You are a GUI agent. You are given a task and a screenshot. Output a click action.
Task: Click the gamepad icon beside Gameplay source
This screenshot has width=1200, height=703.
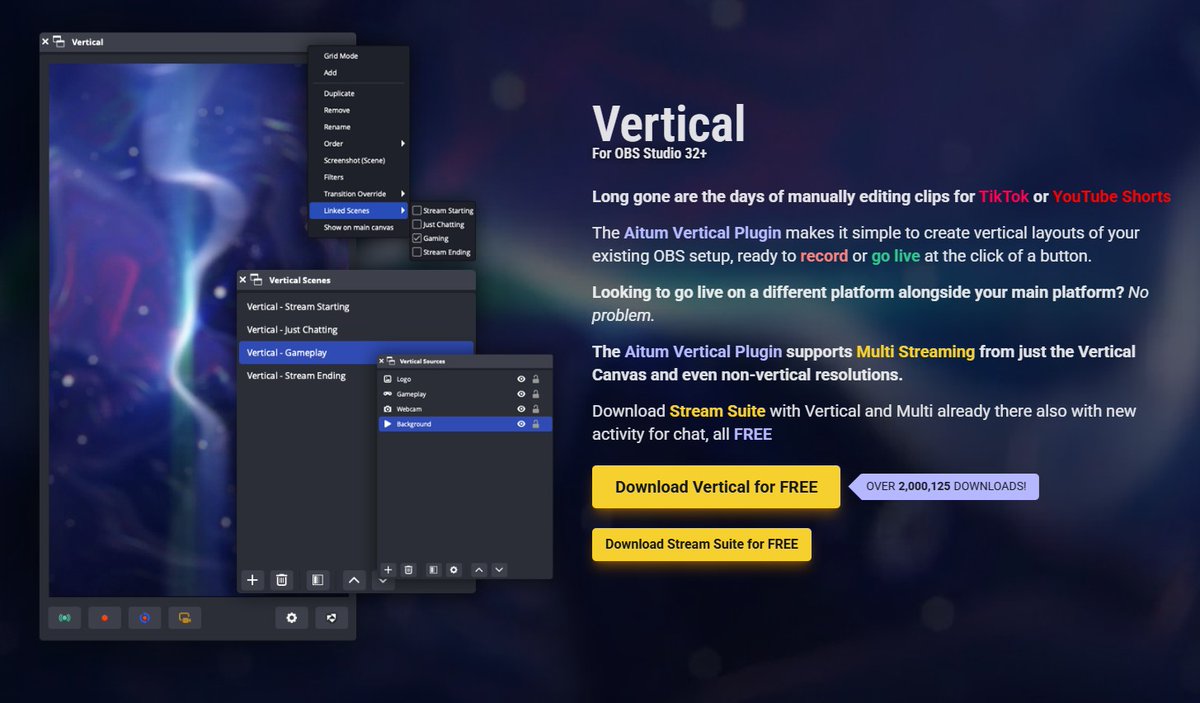(388, 395)
